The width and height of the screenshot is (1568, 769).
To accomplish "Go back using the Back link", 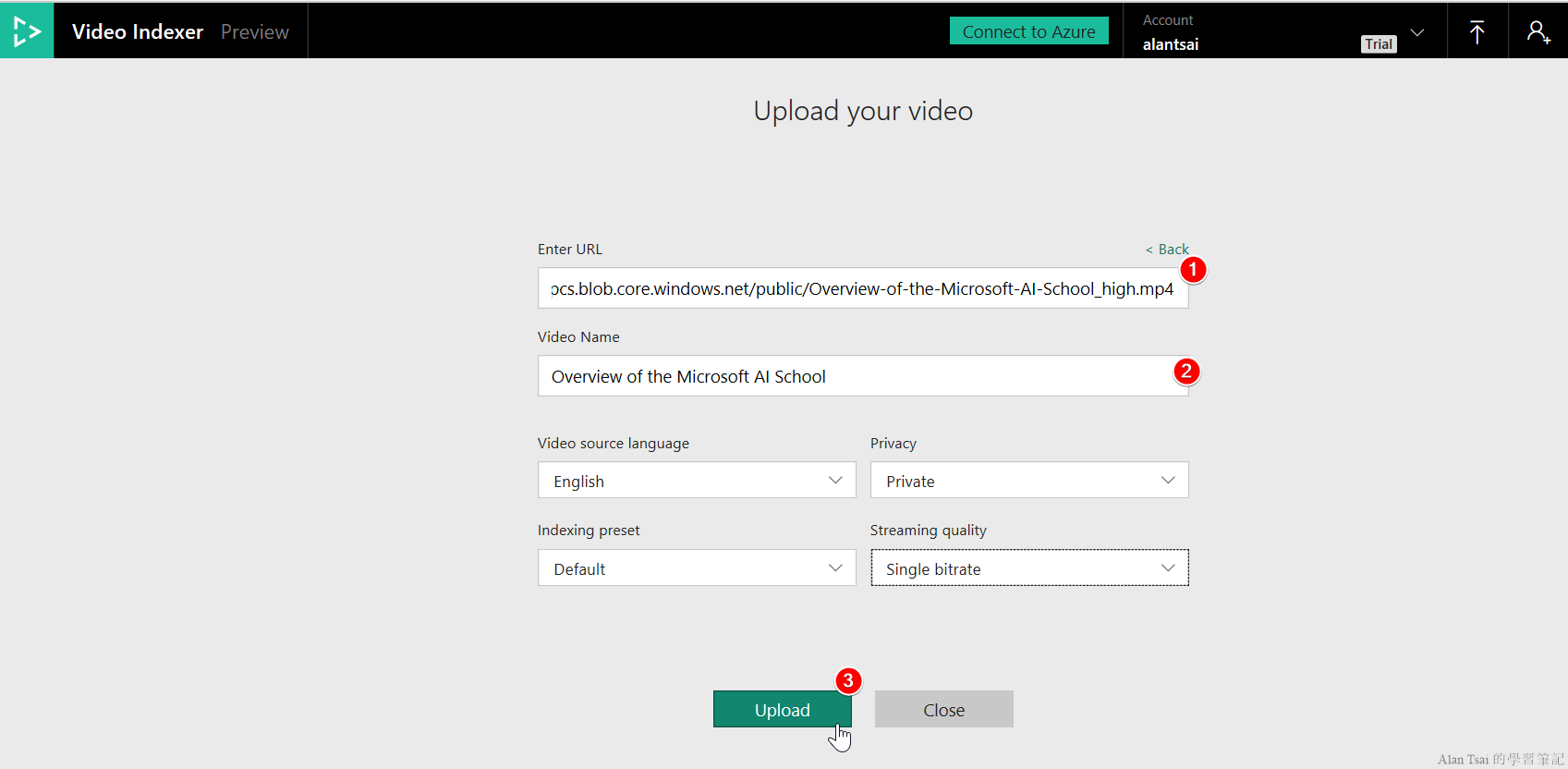I will (1167, 250).
